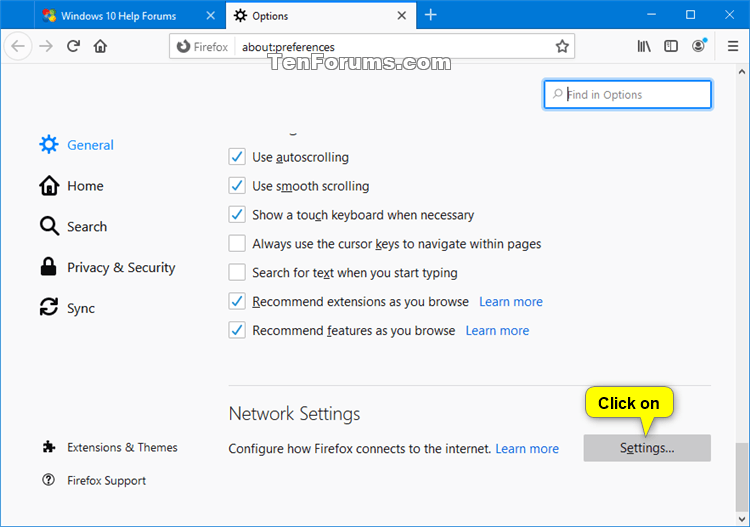Click the scrollbar up arrow
750x527 pixels.
click(742, 72)
